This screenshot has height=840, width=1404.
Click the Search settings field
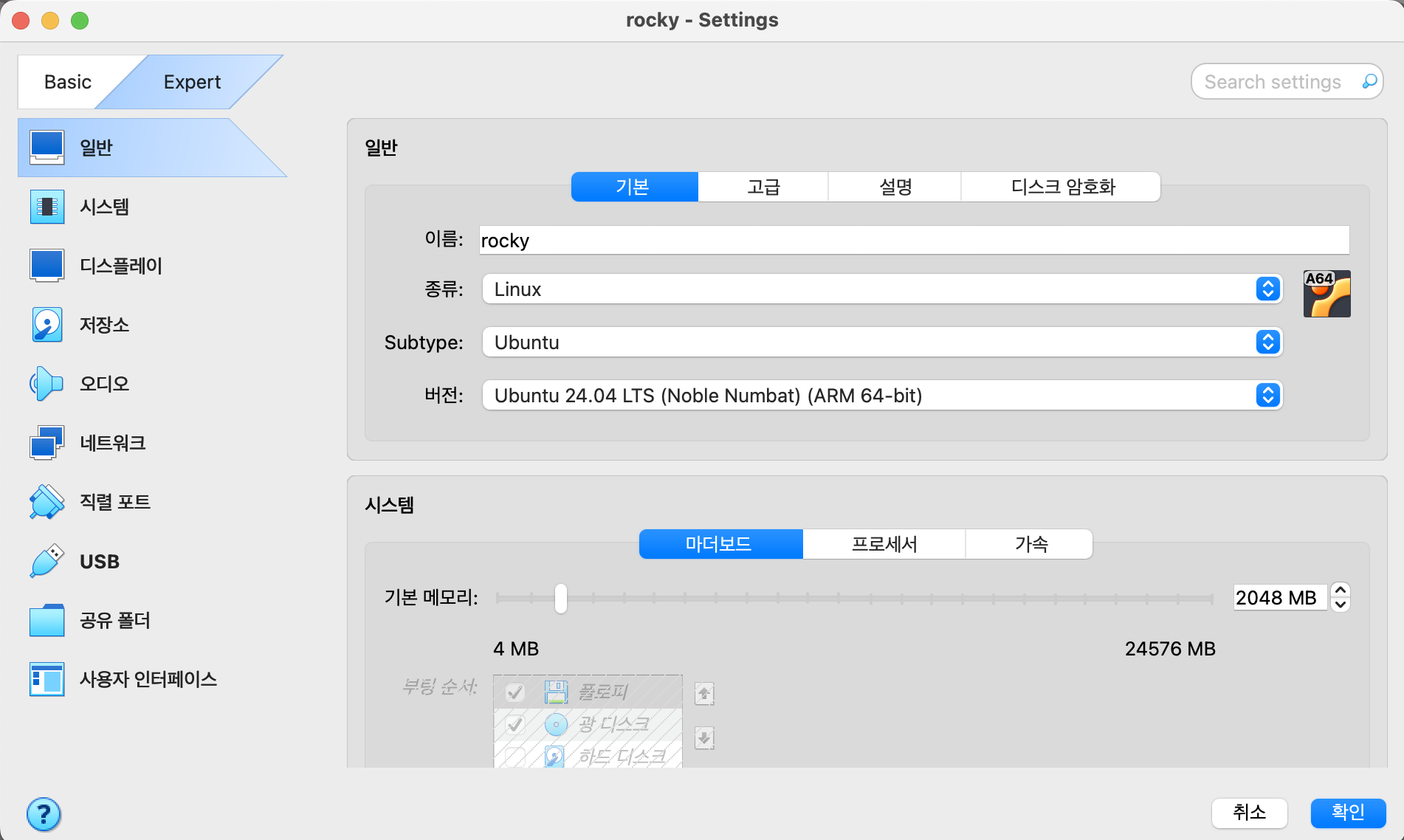click(1287, 81)
